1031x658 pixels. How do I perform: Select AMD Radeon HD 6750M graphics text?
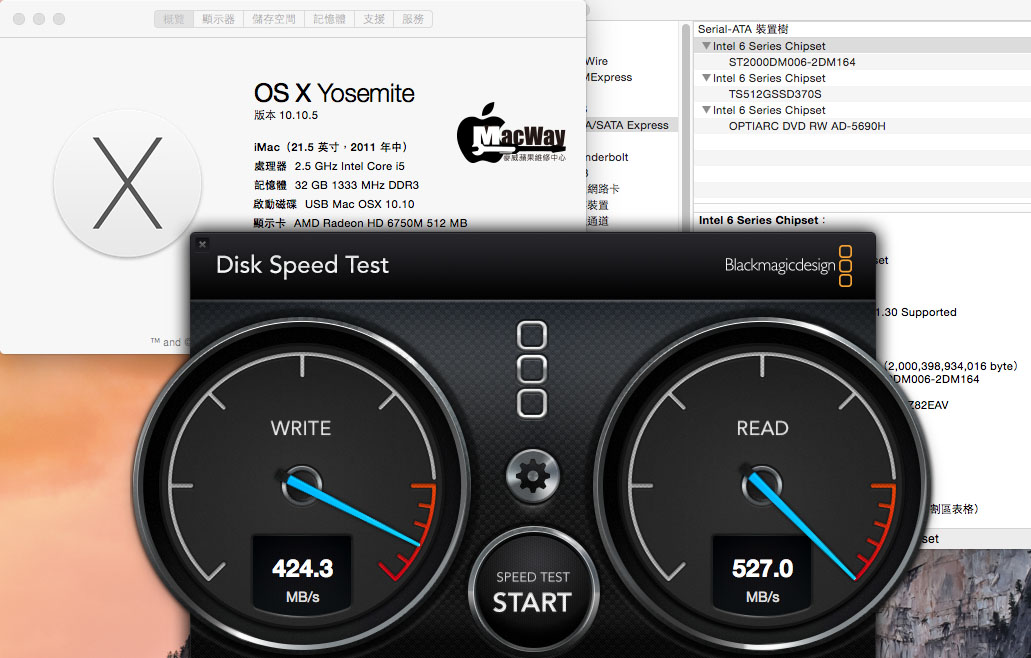click(380, 223)
